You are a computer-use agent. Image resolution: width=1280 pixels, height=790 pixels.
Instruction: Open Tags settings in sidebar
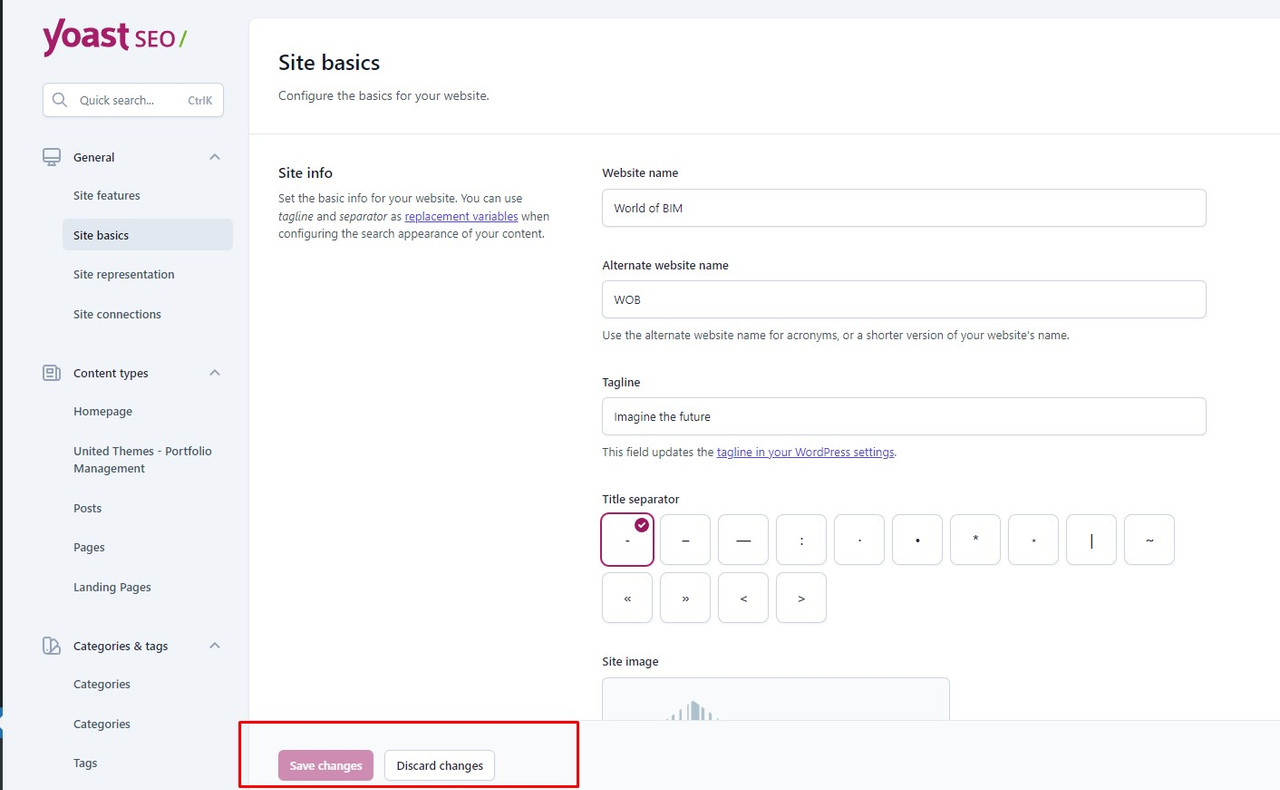[x=86, y=763]
